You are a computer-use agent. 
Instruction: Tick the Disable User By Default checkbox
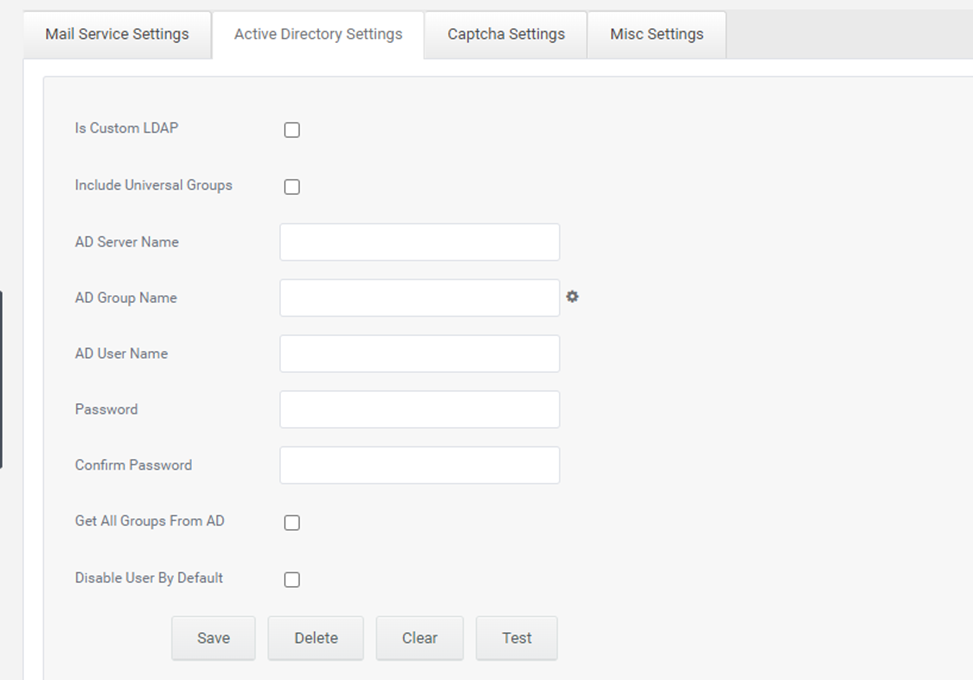click(292, 579)
